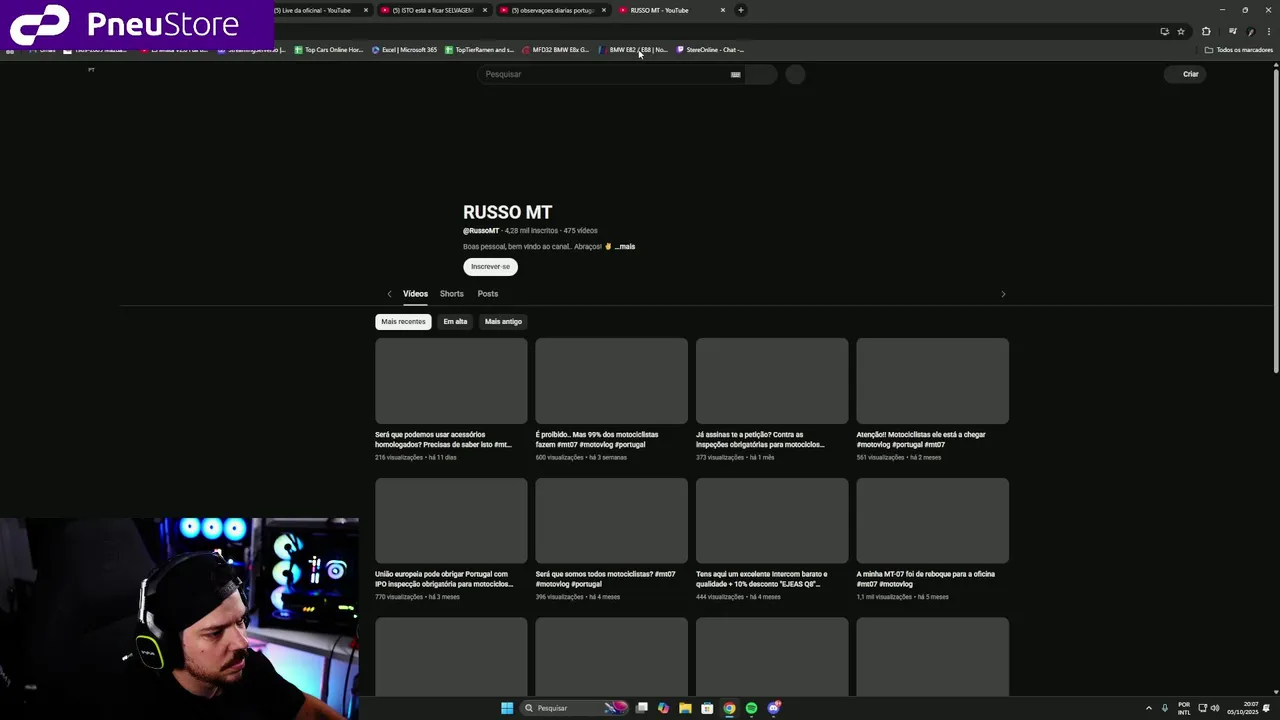The image size is (1280, 720).
Task: Open browser extensions puzzle icon
Action: (x=1205, y=31)
